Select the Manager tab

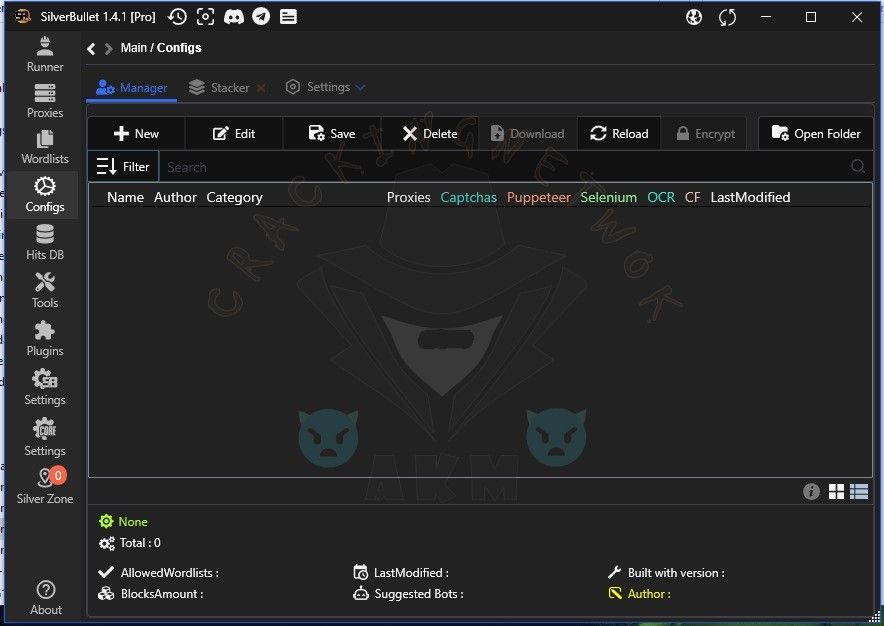[x=133, y=88]
